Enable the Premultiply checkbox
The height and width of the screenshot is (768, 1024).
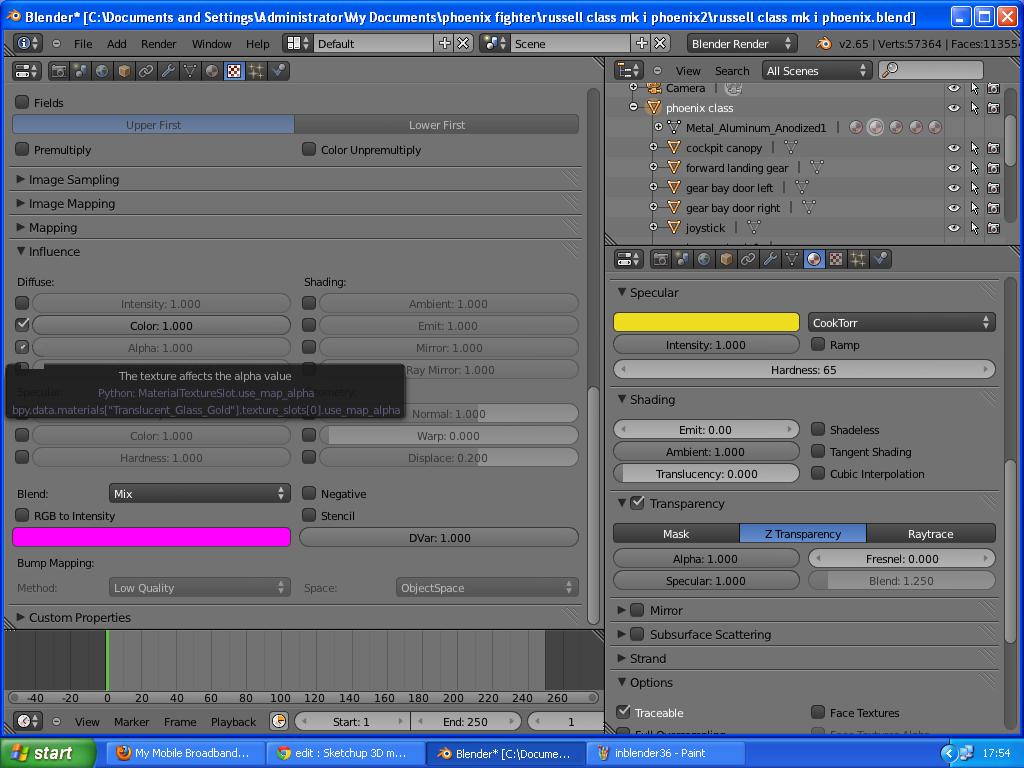[x=20, y=148]
